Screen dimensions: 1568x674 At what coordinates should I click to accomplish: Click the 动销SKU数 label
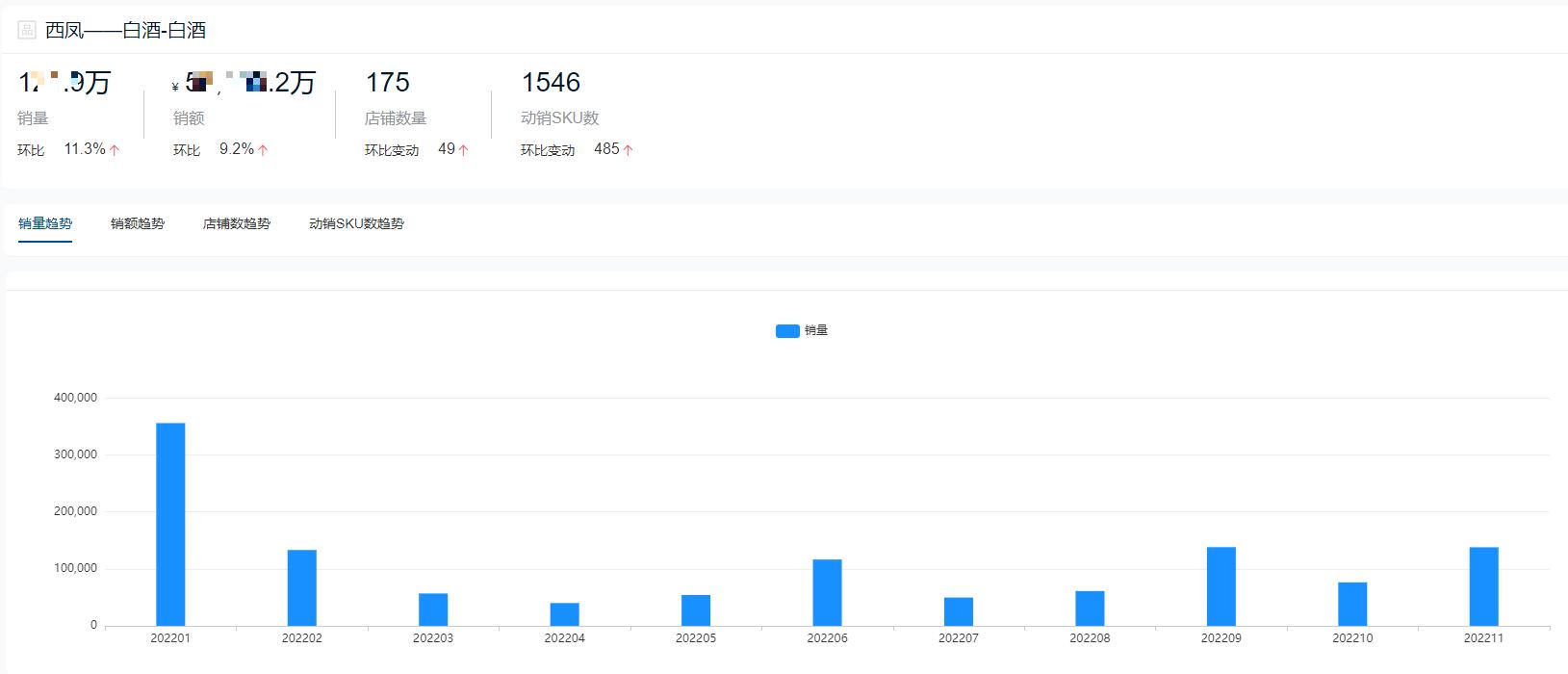click(x=560, y=118)
